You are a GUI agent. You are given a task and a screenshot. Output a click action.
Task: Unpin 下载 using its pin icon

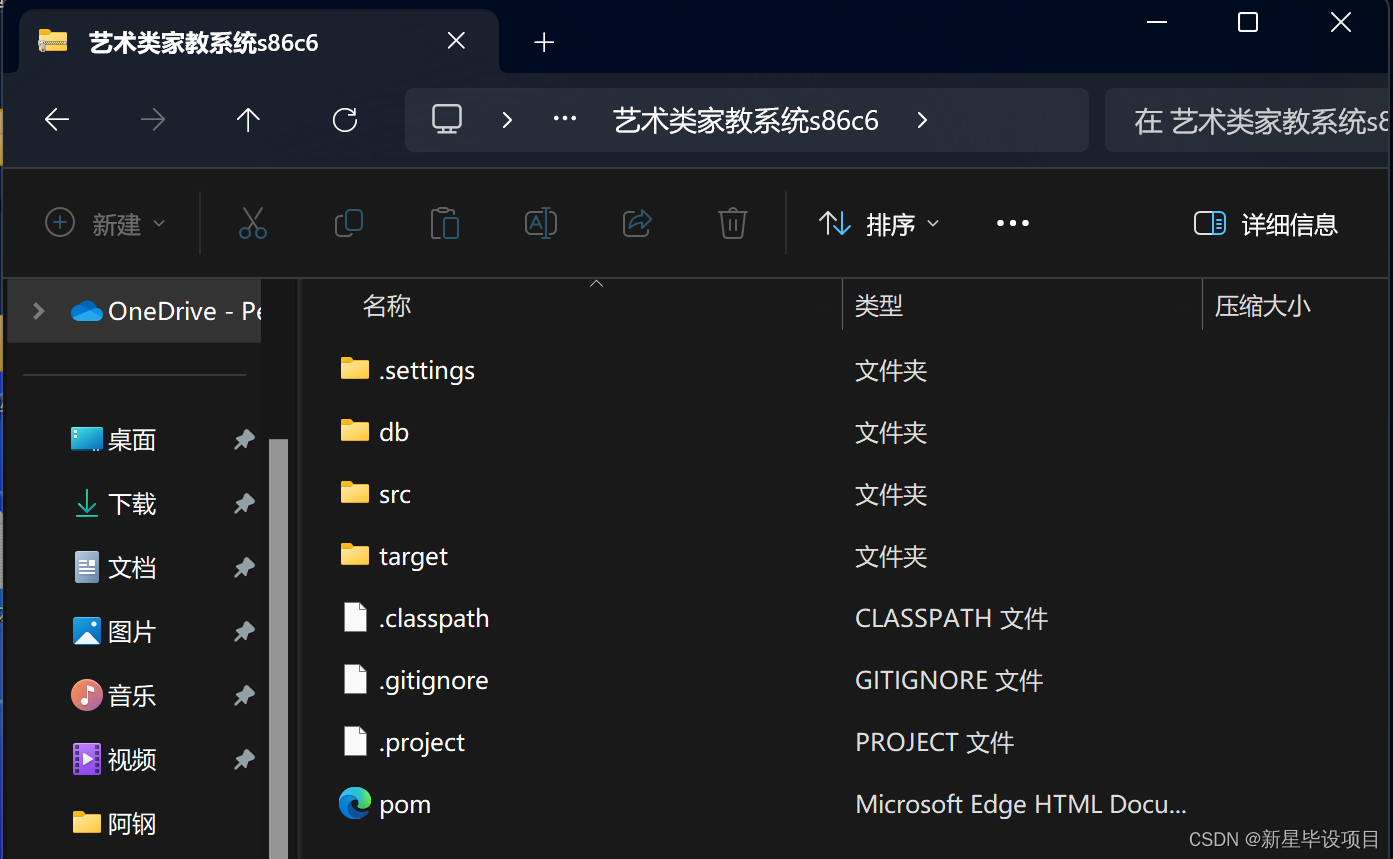[244, 504]
